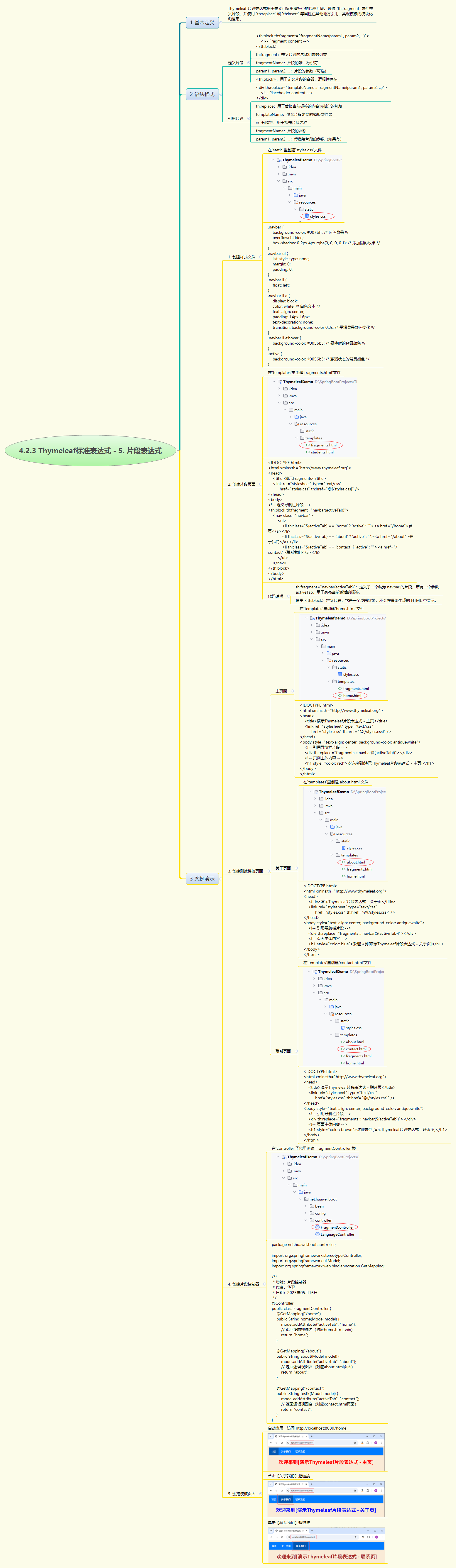
Task: Click 关于我们 nav link on localhost:8080/contact page
Action: coord(286,1546)
